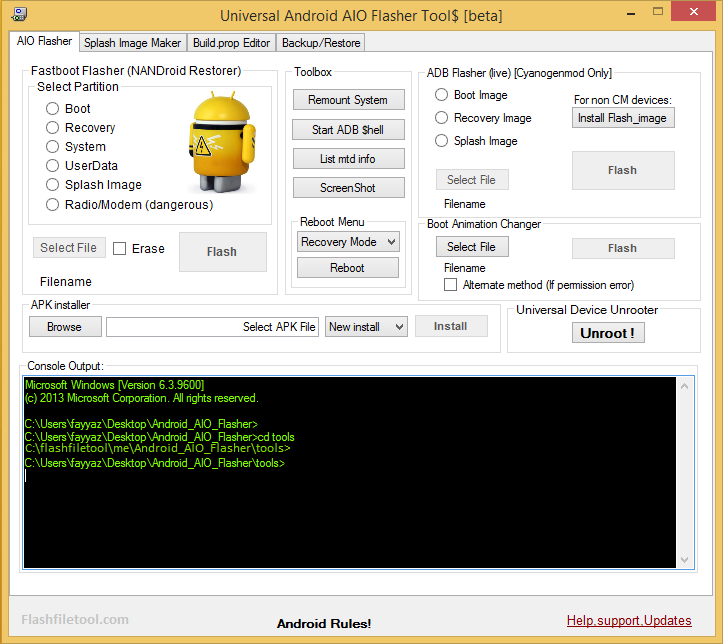The image size is (723, 644).
Task: Choose the UserData partition
Action: (53, 165)
